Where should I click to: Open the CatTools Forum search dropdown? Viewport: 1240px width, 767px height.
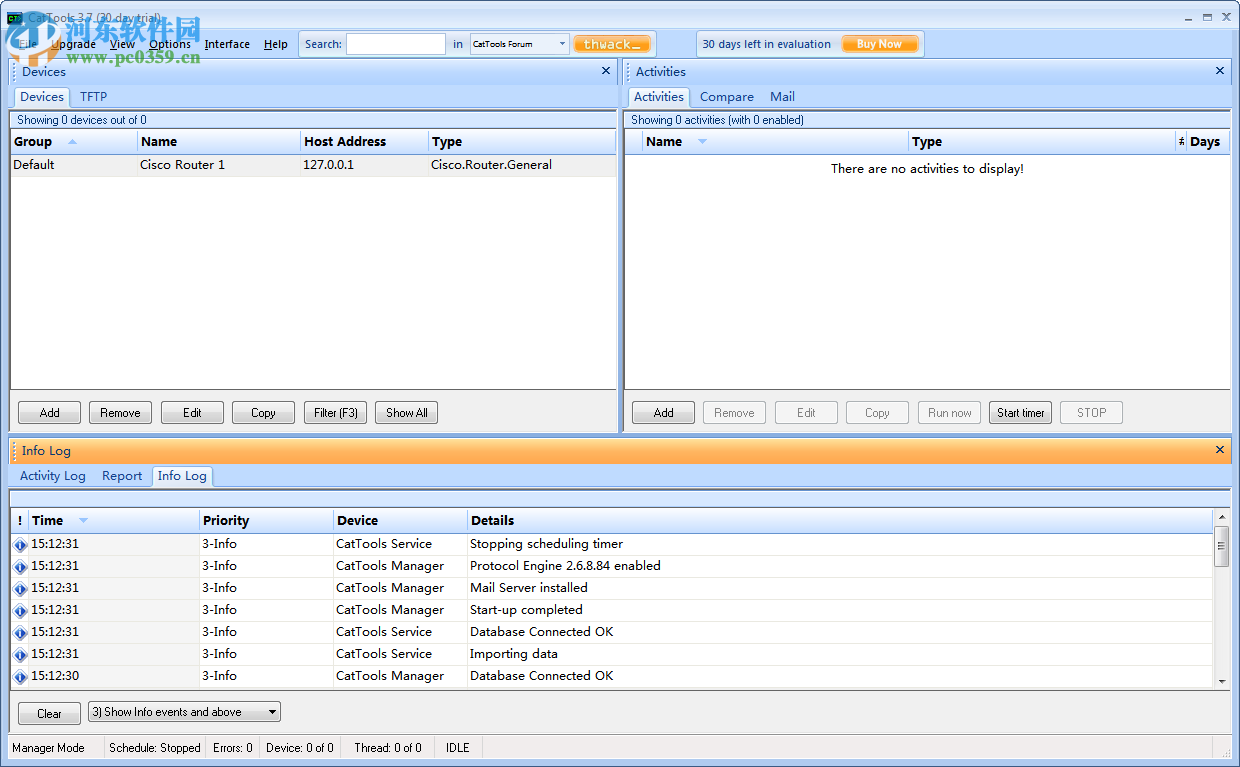click(x=562, y=44)
